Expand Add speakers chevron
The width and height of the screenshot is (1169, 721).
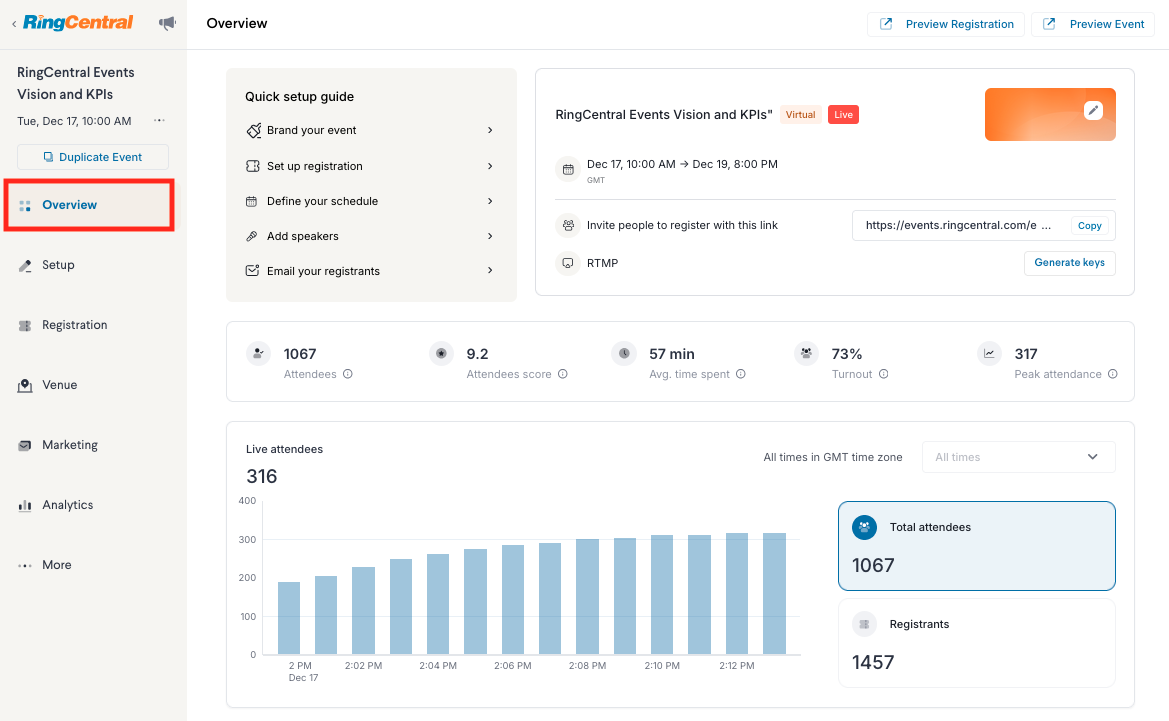point(490,236)
